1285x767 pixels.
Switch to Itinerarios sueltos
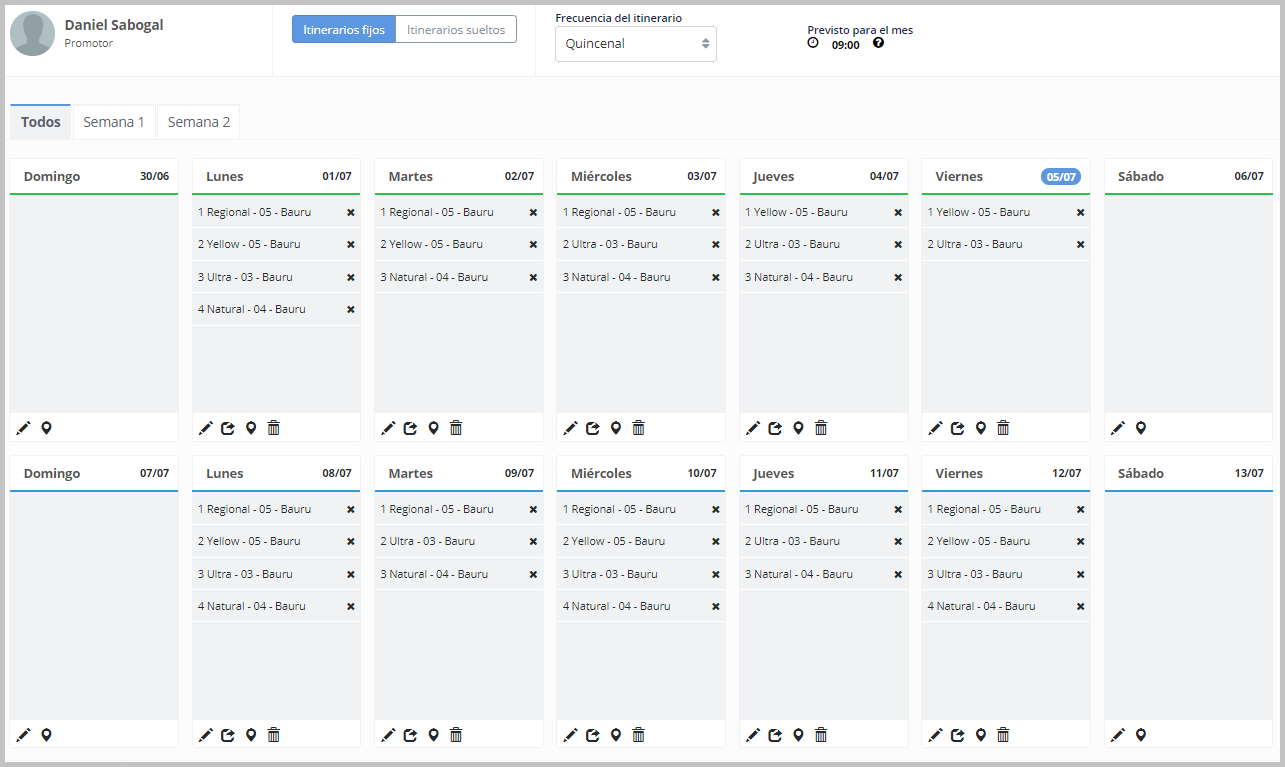point(456,30)
